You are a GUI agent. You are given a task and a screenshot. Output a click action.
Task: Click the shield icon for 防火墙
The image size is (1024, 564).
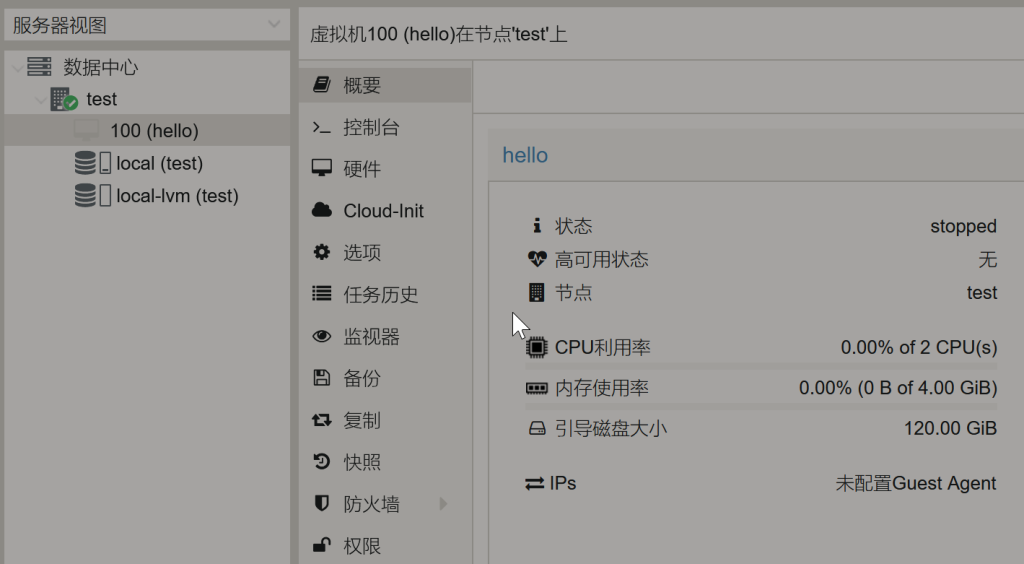pos(321,504)
